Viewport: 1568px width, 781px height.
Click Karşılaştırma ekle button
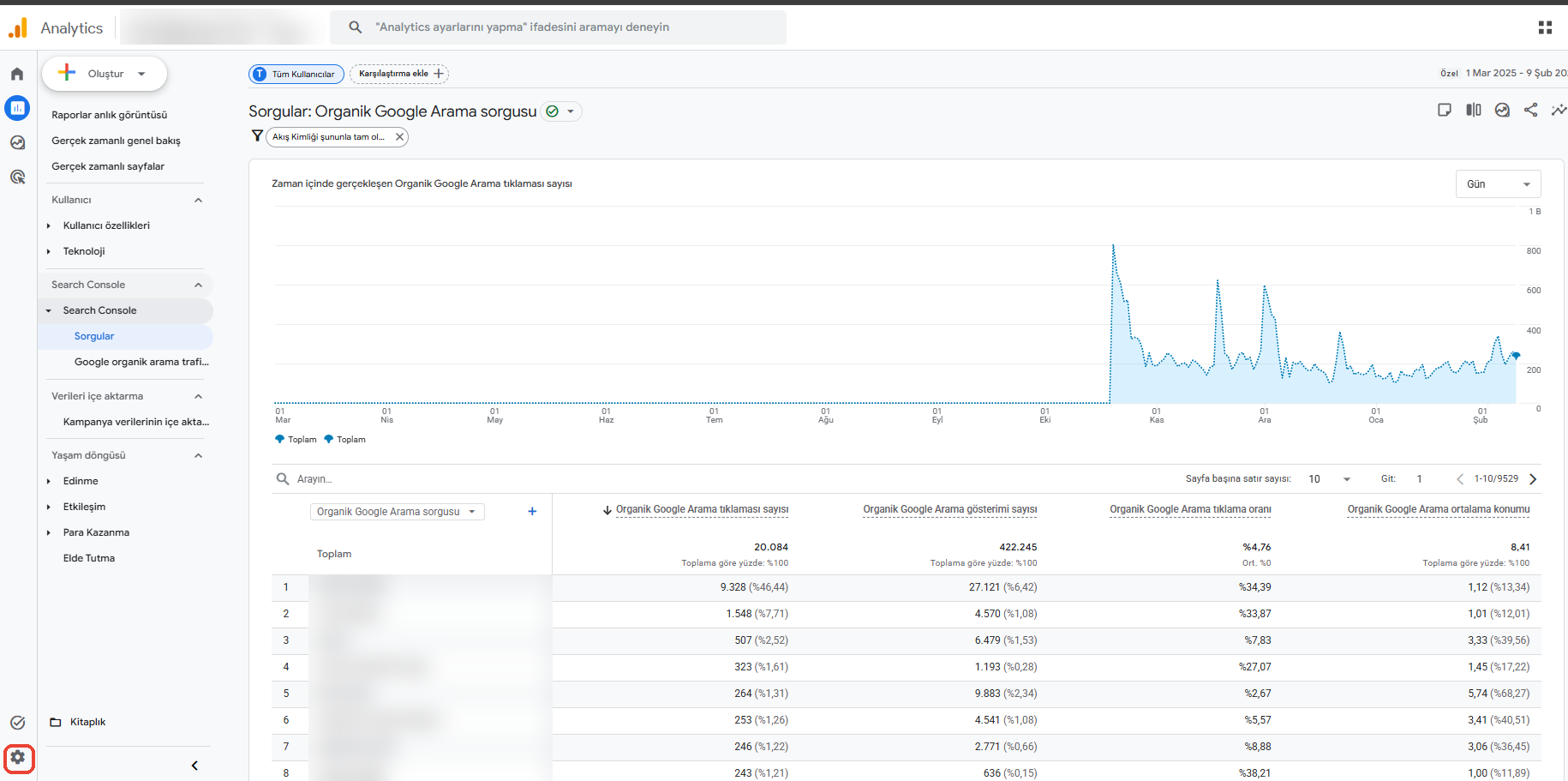tap(399, 74)
